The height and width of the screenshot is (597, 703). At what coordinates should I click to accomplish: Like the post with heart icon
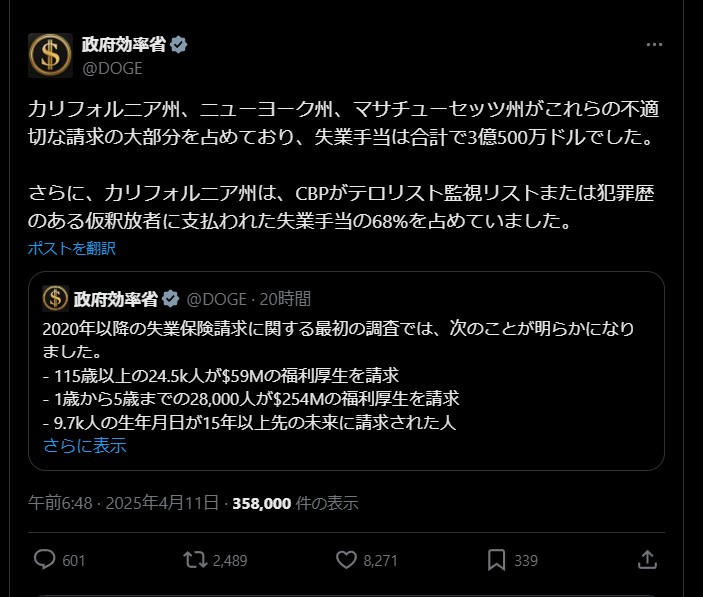(346, 560)
